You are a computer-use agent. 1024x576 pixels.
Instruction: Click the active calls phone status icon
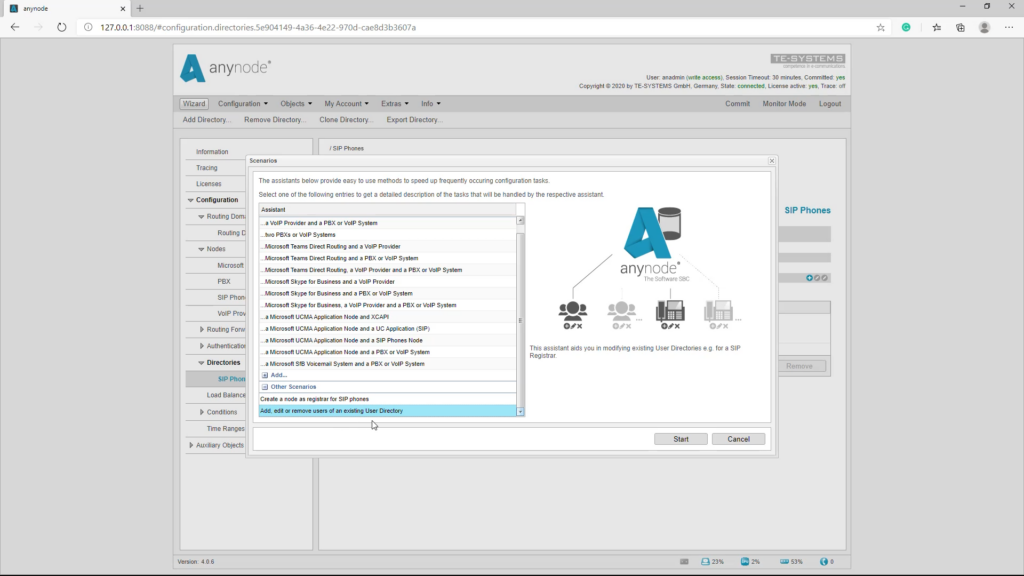click(x=824, y=562)
